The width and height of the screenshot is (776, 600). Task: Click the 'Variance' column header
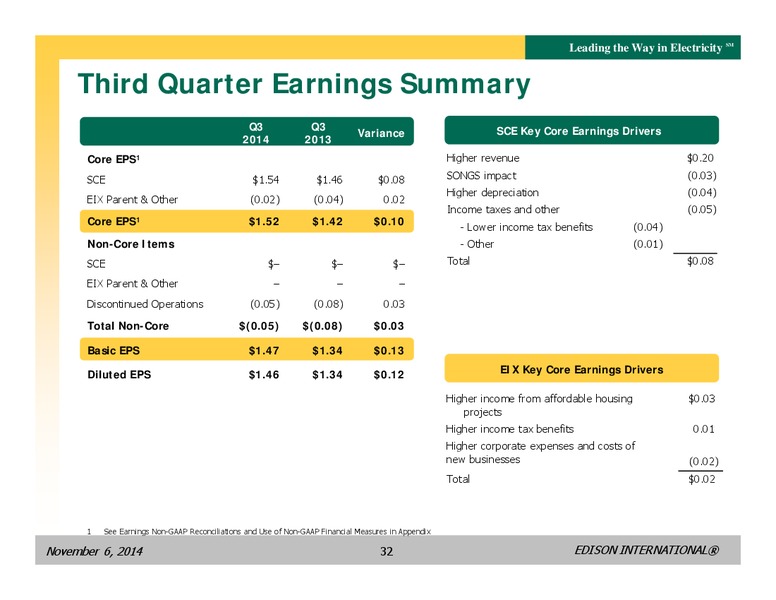tap(381, 133)
